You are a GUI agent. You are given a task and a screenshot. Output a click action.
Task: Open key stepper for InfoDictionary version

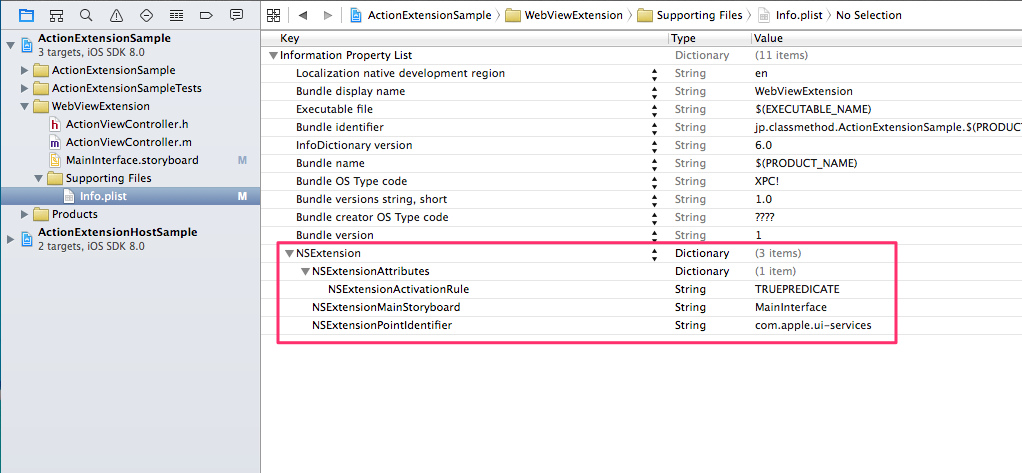654,146
